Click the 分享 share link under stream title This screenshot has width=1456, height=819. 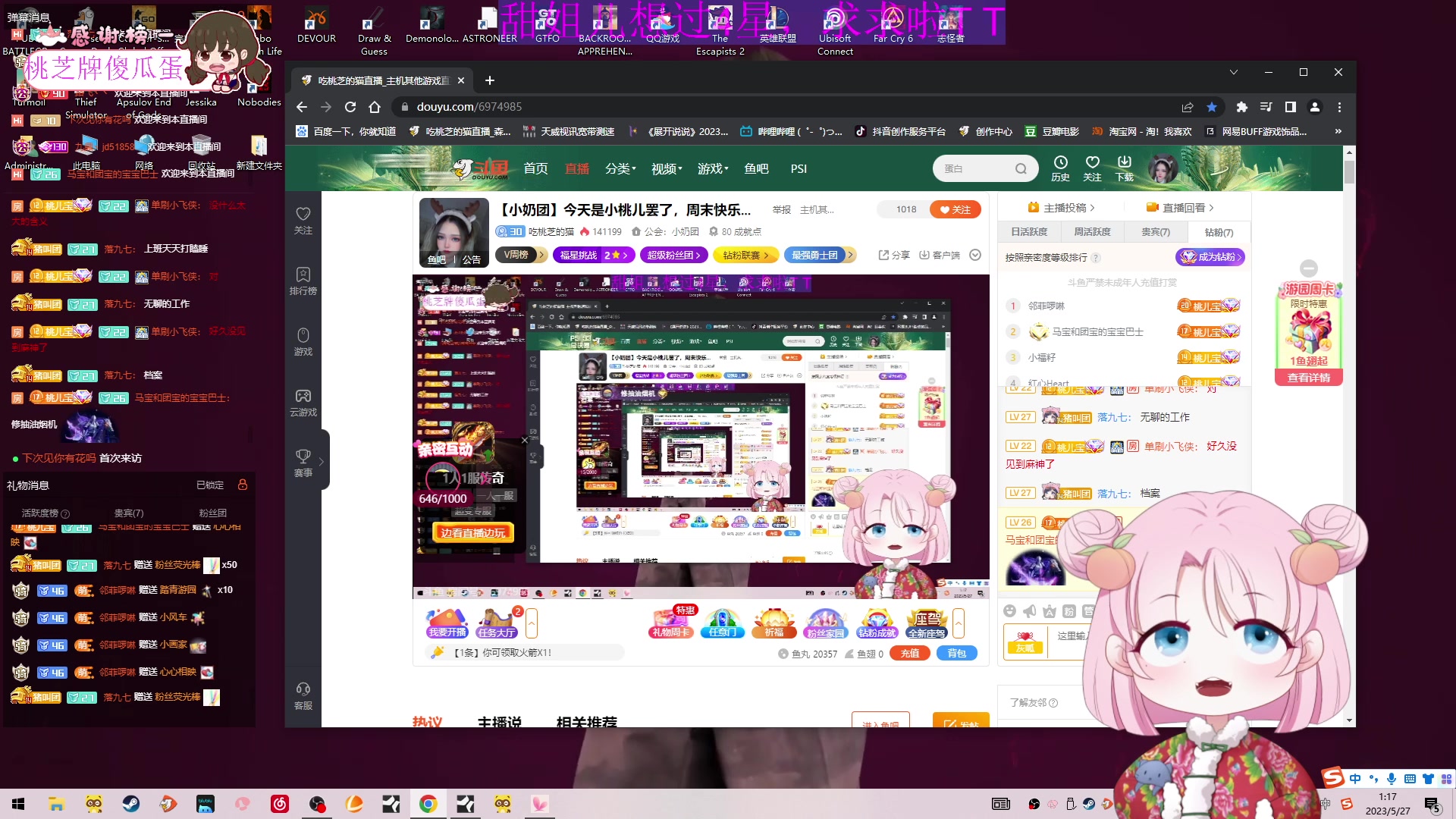tap(894, 256)
